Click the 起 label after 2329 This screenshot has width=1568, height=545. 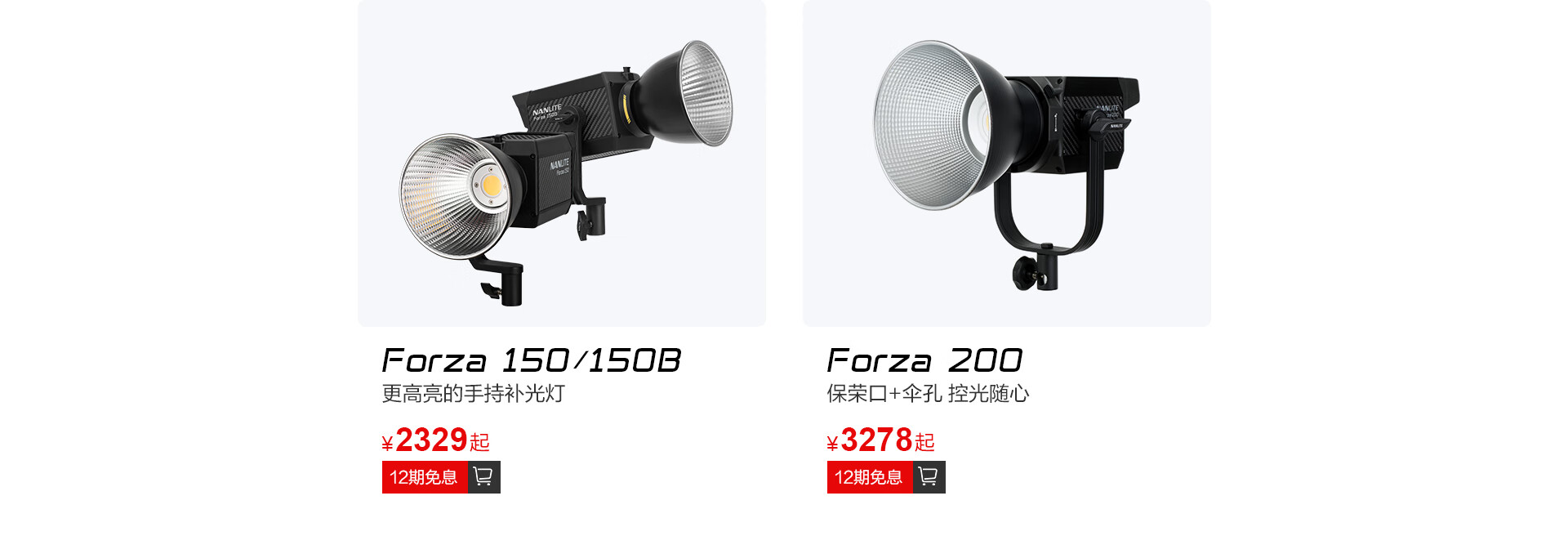coord(480,443)
